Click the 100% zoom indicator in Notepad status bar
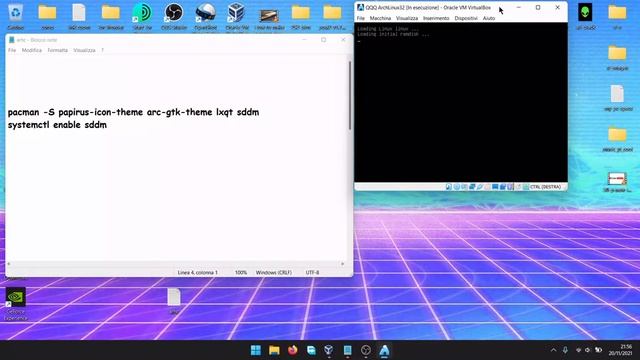 click(241, 272)
